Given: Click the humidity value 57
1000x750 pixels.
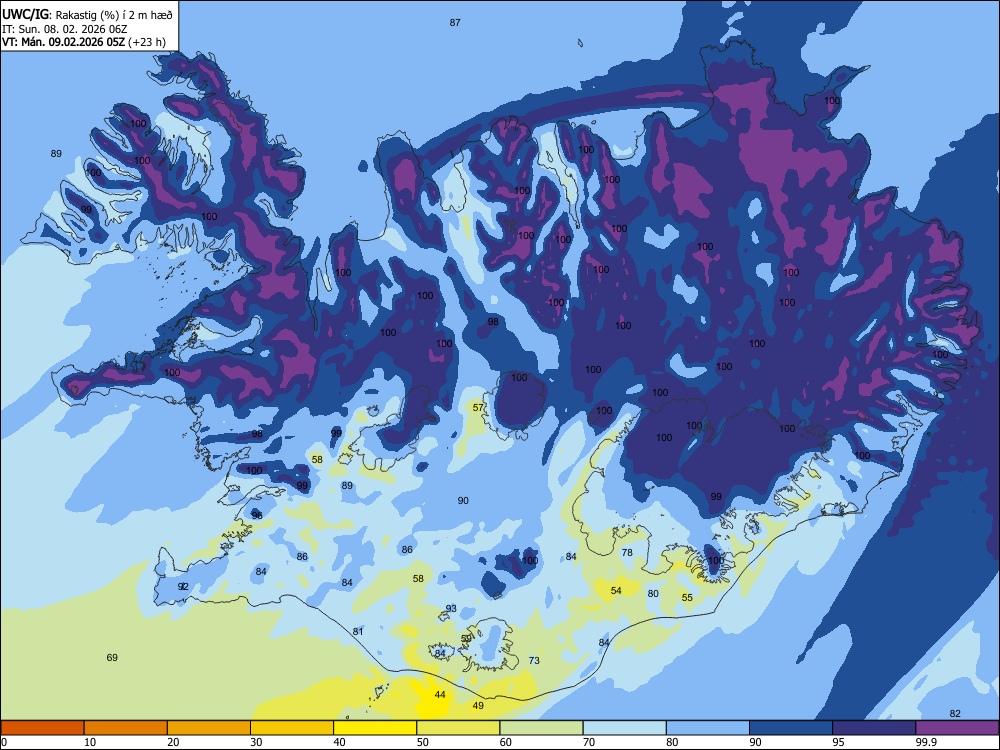Looking at the screenshot, I should pyautogui.click(x=478, y=408).
